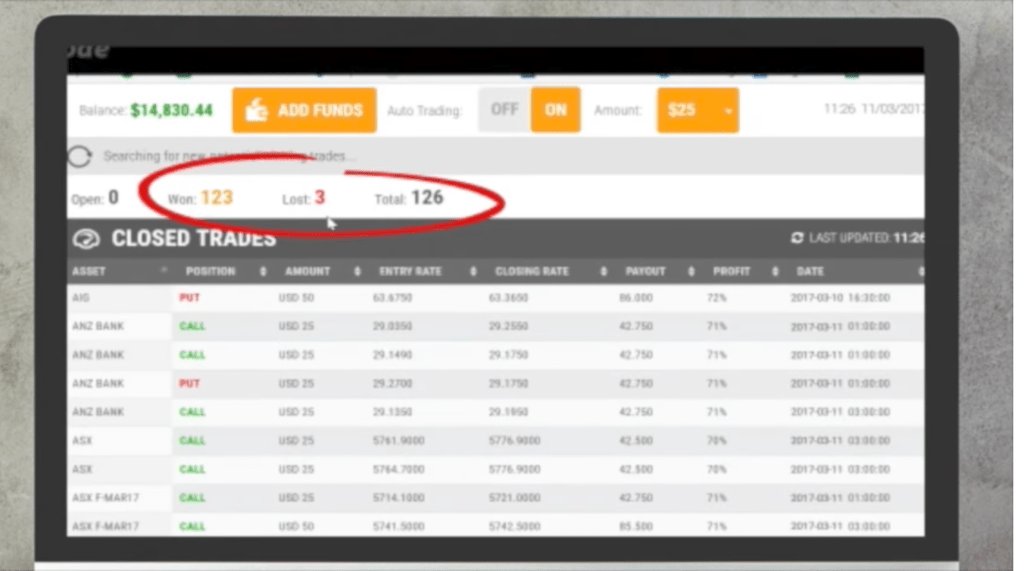Click sort arrow of the ASSET column
The width and height of the screenshot is (1024, 571).
164,270
